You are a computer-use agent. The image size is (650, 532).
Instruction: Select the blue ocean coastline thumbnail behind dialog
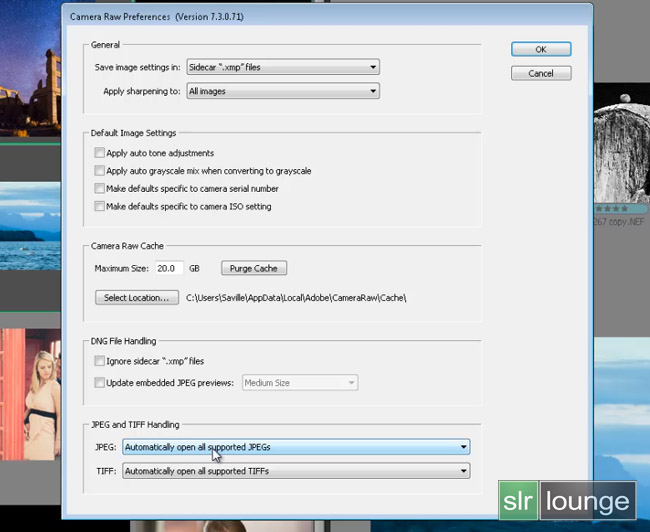point(30,226)
